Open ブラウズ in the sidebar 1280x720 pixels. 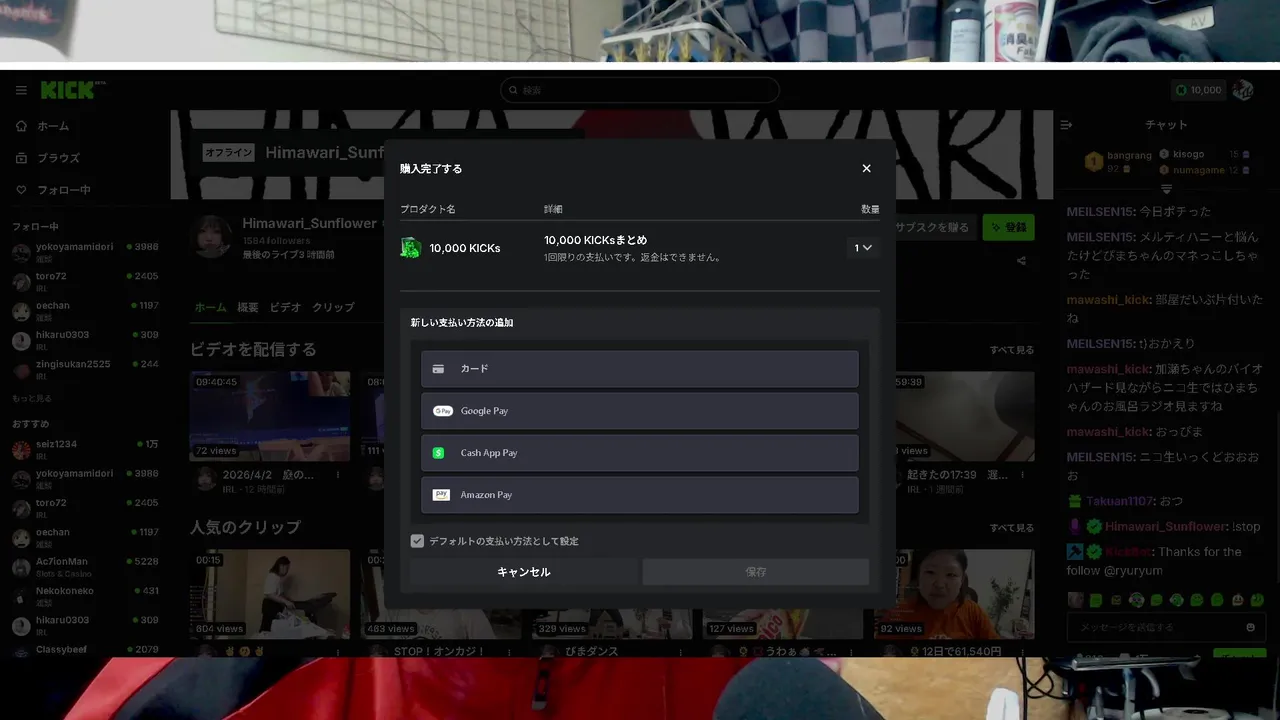pyautogui.click(x=58, y=158)
